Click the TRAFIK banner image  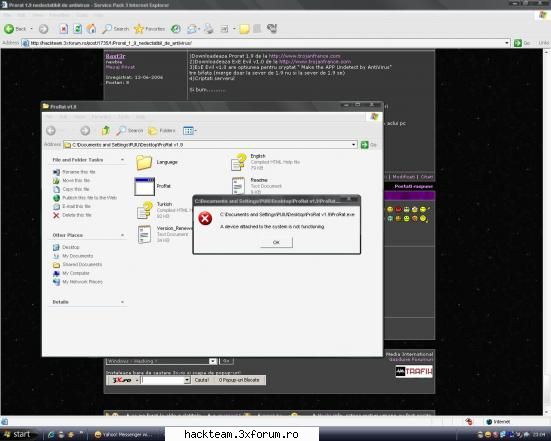click(x=414, y=371)
